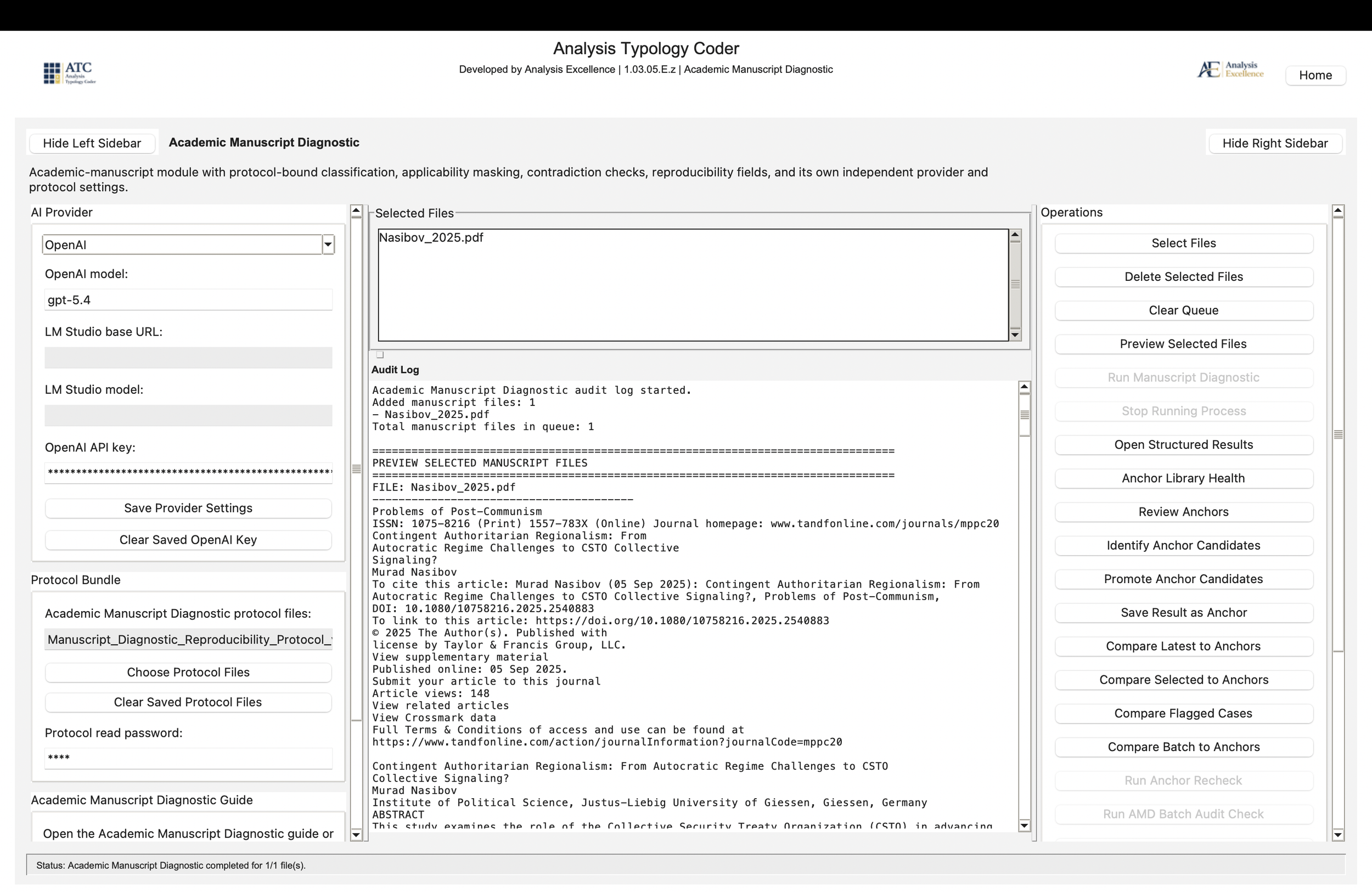Click the ATC Analysis Typology Coder logo

pos(69,73)
